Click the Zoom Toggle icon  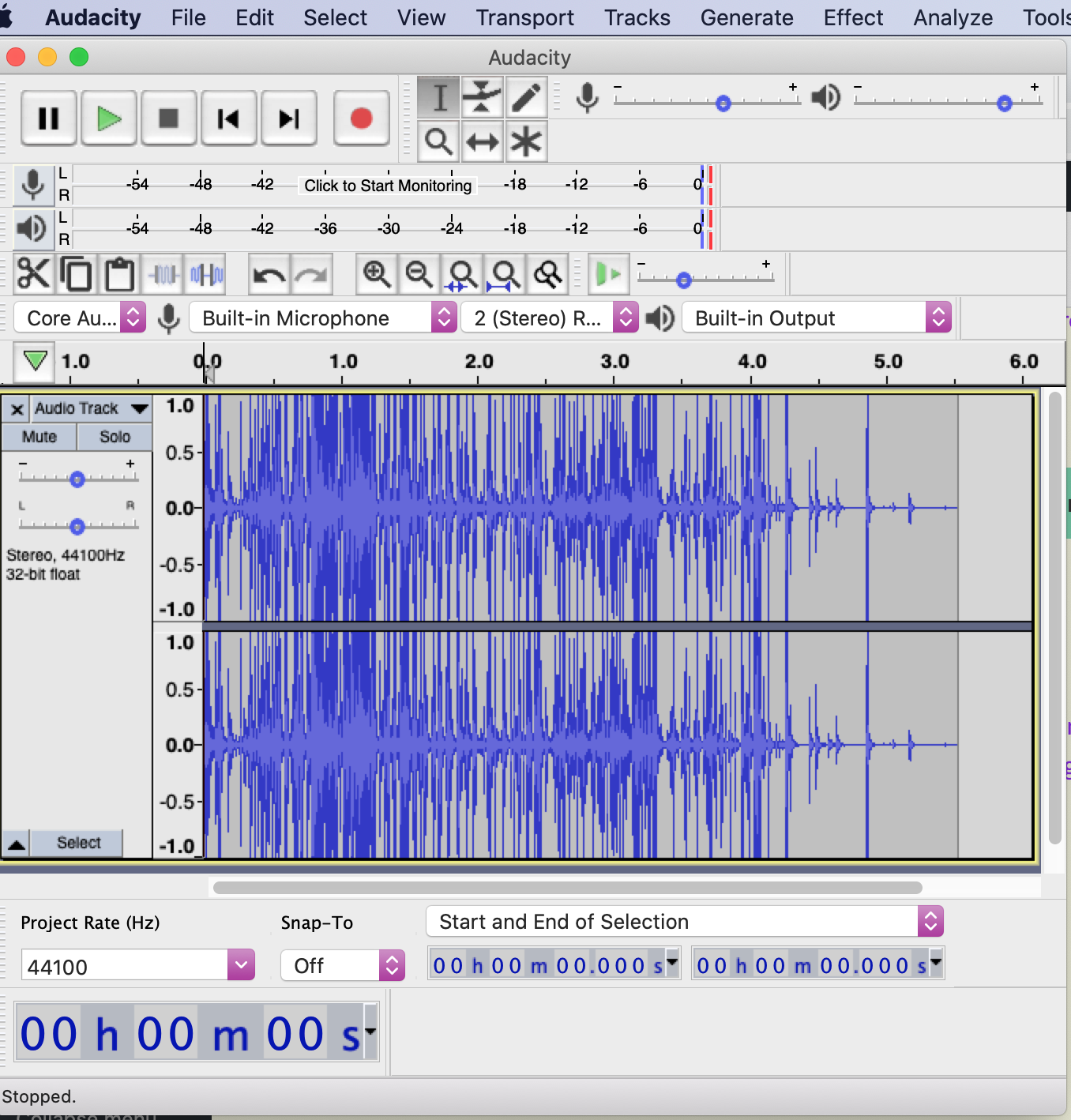coord(547,274)
